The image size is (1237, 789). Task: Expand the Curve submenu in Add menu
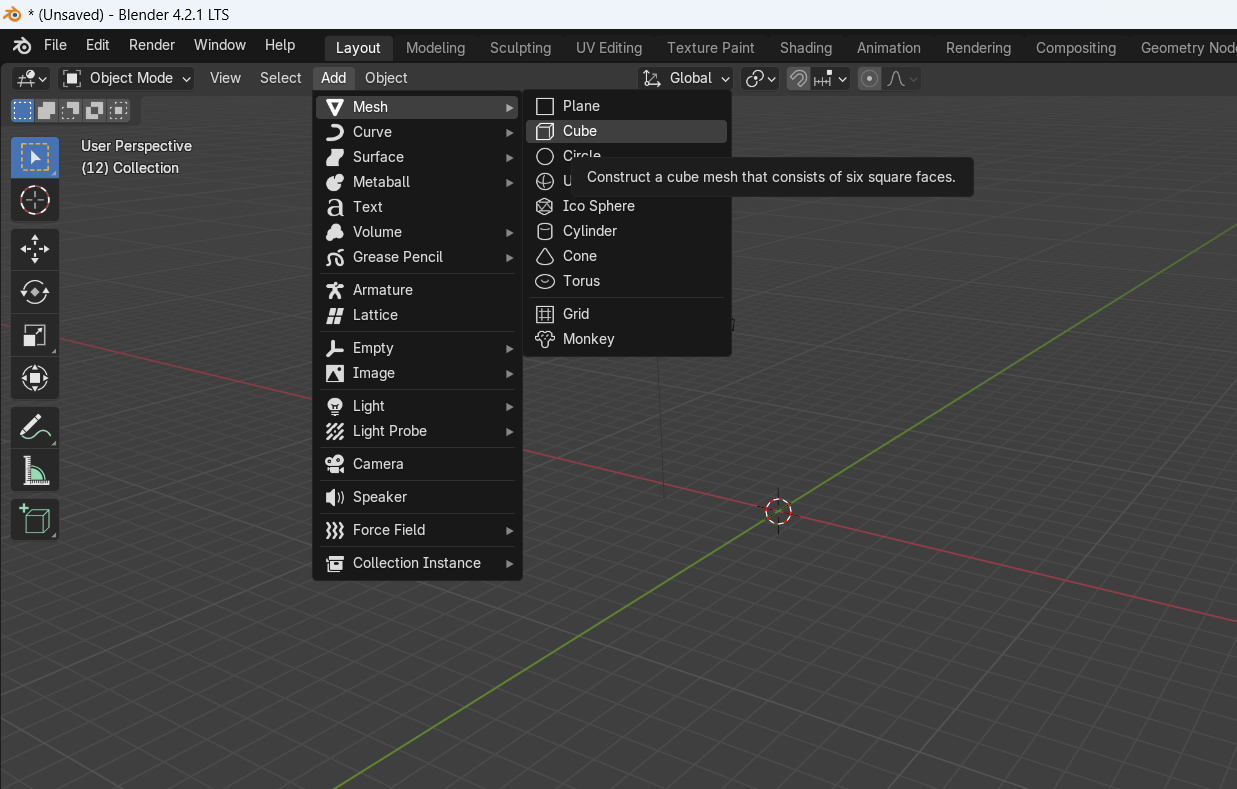coord(418,132)
